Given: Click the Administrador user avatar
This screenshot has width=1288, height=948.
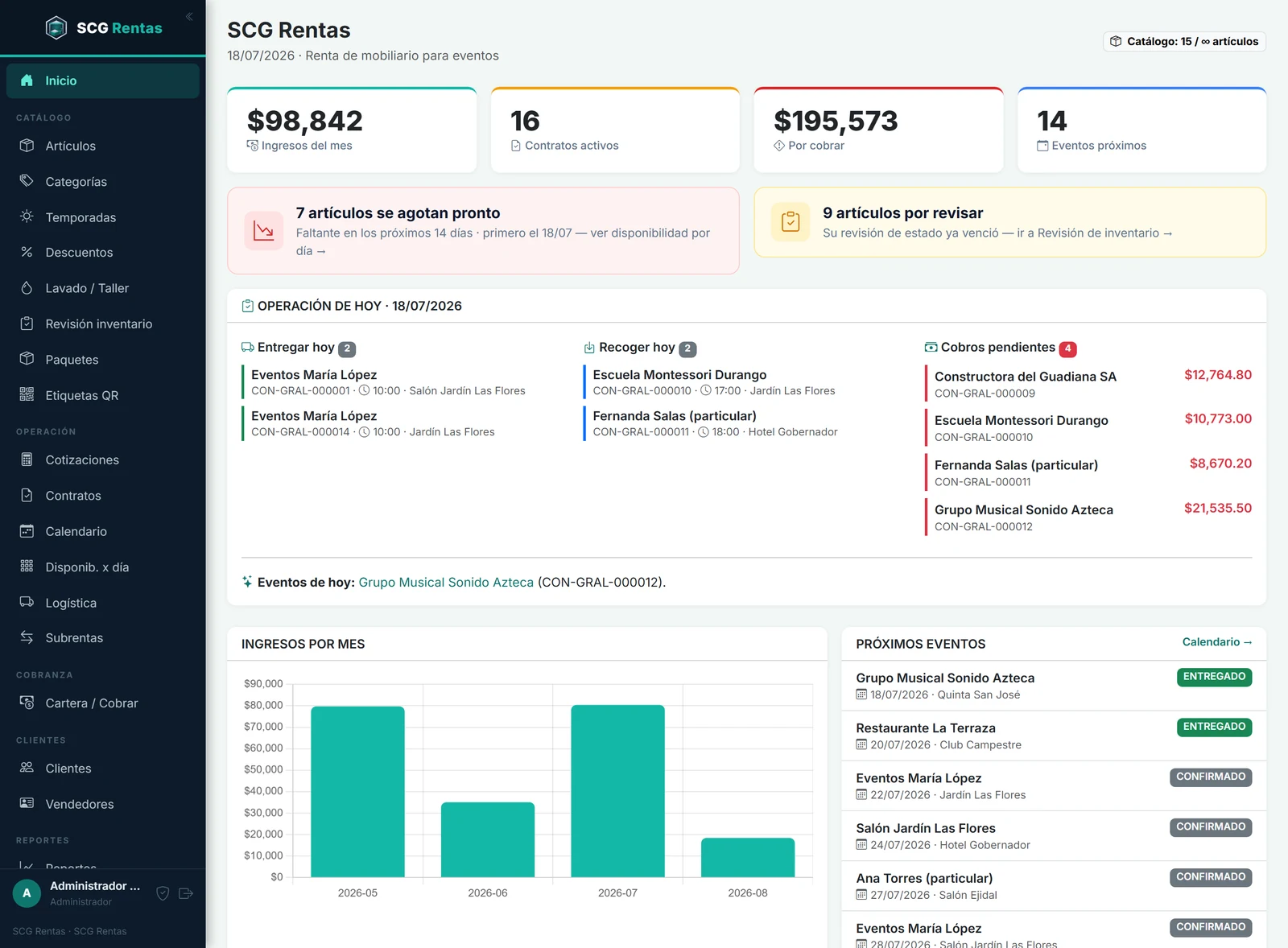Looking at the screenshot, I should pyautogui.click(x=27, y=893).
